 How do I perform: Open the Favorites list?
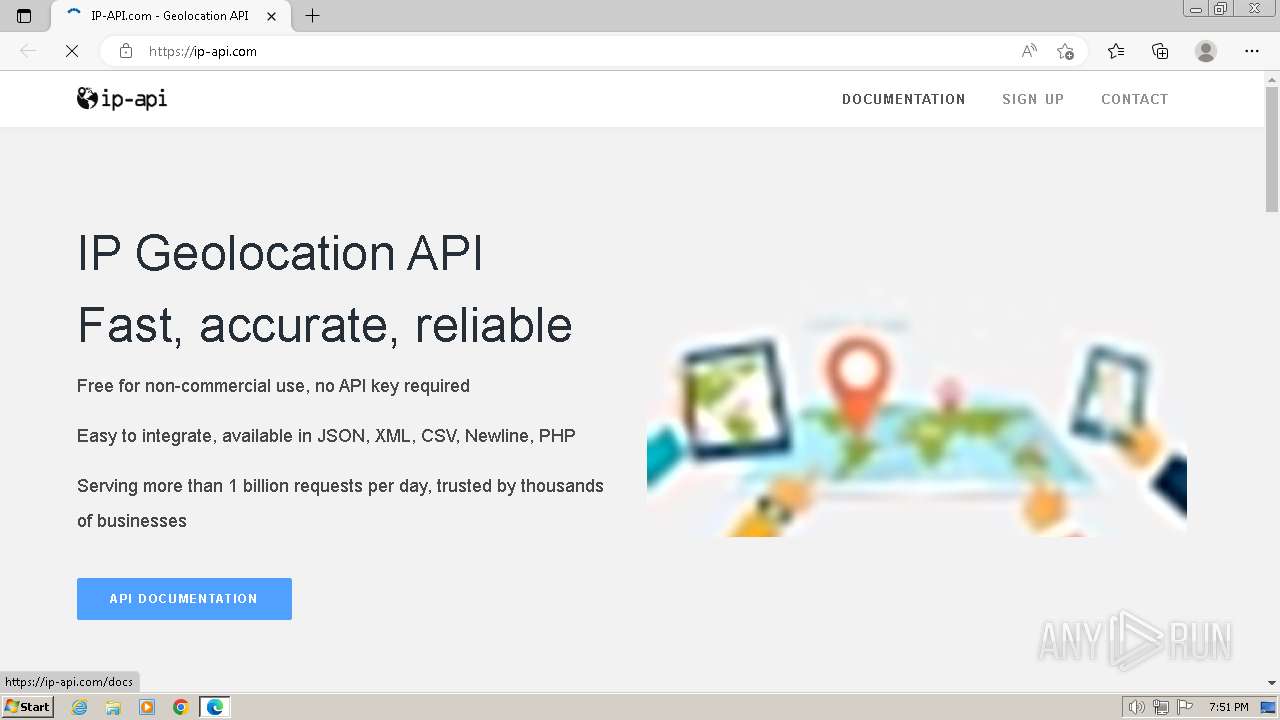tap(1116, 51)
